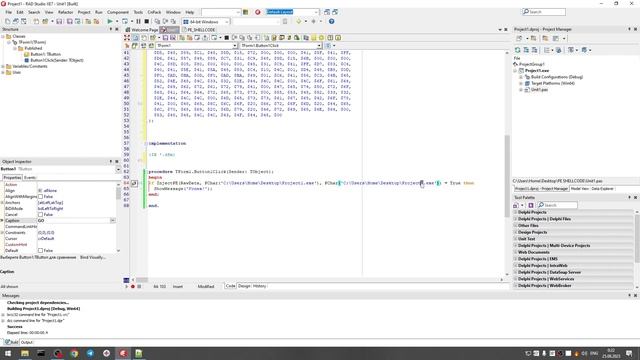This screenshot has width=640, height=360.
Task: Switch to the History view tab
Action: point(260,286)
